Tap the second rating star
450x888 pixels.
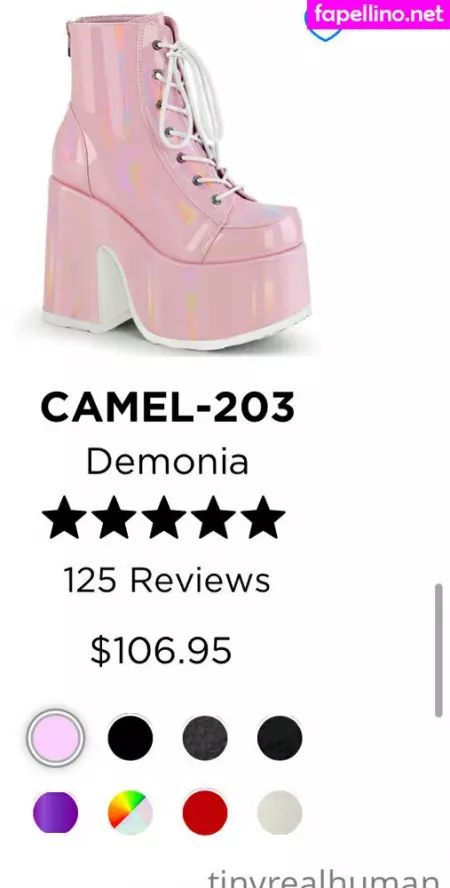(x=114, y=517)
